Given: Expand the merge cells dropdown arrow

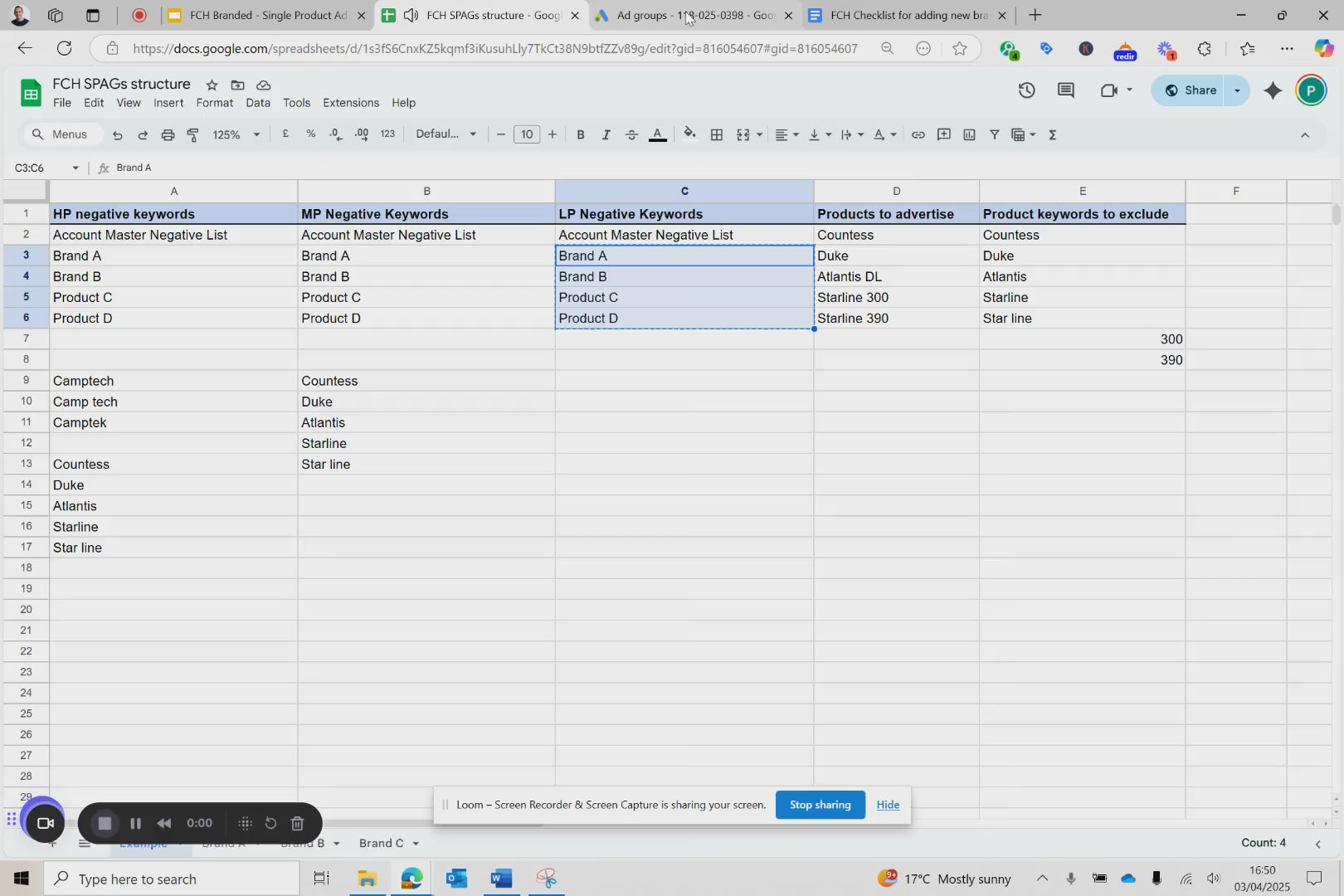Looking at the screenshot, I should 759,134.
